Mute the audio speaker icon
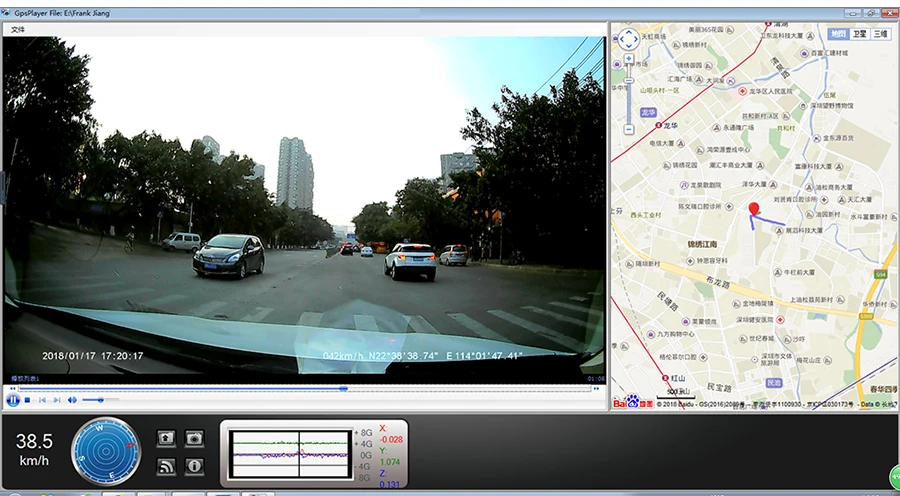 [72, 400]
